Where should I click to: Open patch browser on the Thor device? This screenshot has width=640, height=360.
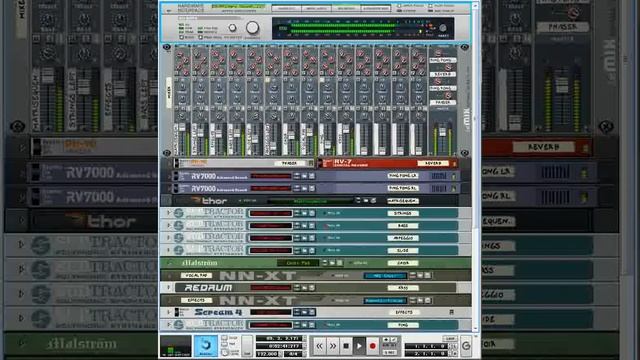point(366,200)
